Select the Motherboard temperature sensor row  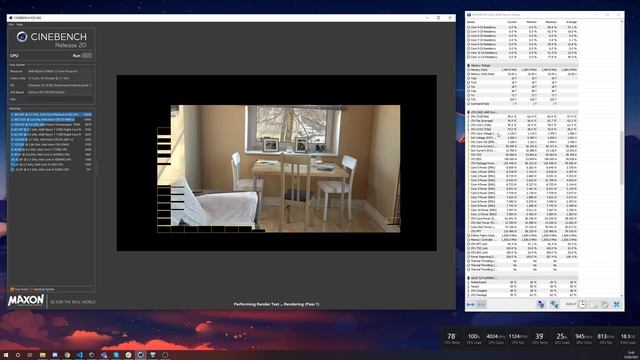[x=522, y=282]
